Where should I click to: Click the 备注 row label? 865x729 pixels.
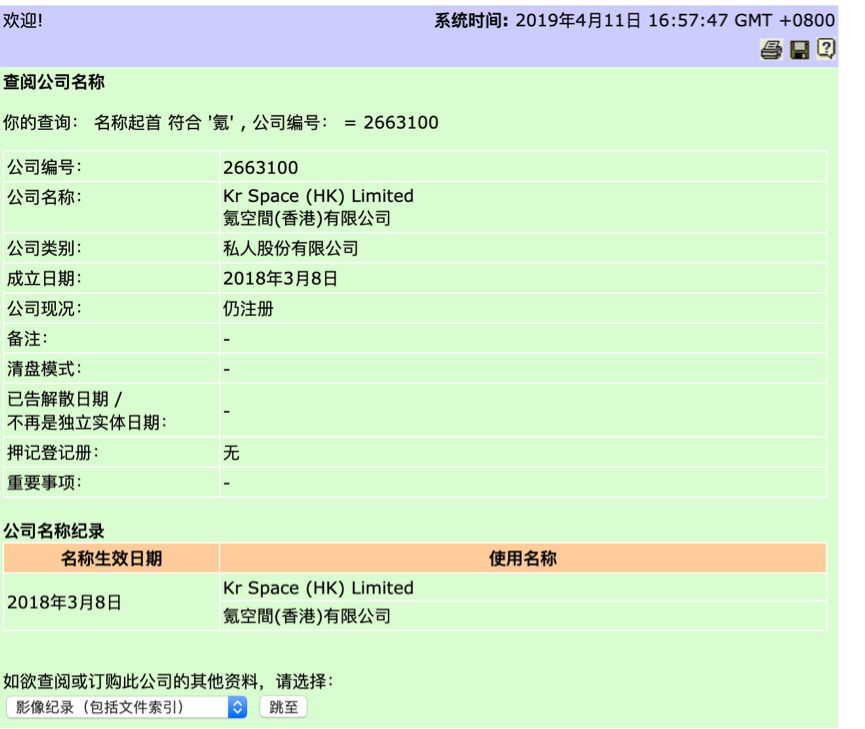pyautogui.click(x=27, y=339)
